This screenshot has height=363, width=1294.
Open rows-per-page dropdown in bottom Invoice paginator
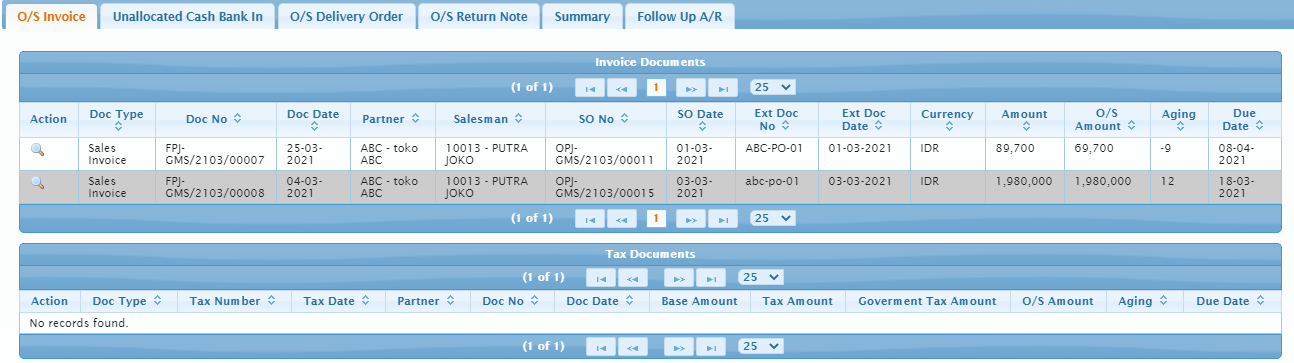coord(772,217)
